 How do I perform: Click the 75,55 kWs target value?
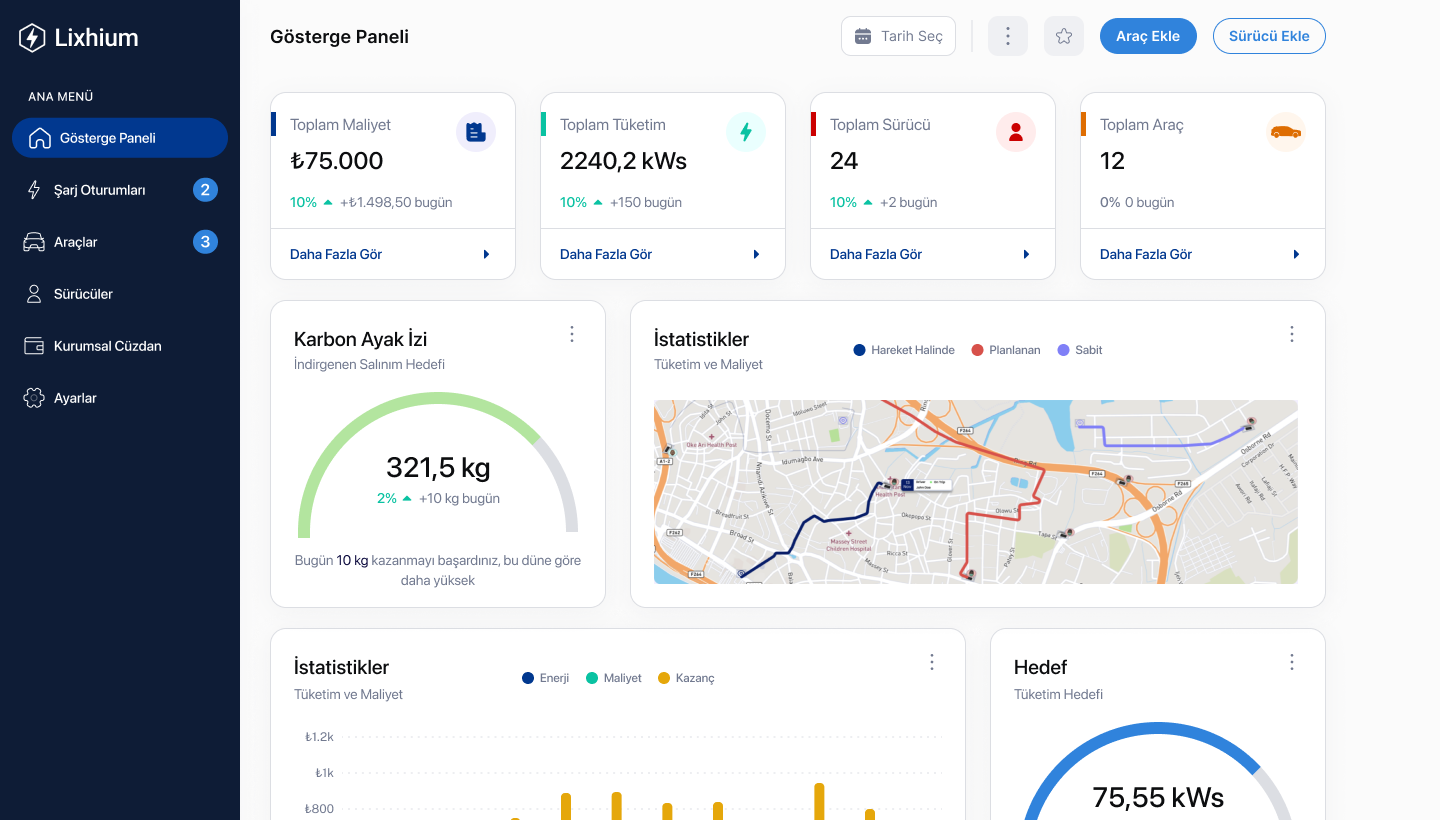pyautogui.click(x=1158, y=797)
